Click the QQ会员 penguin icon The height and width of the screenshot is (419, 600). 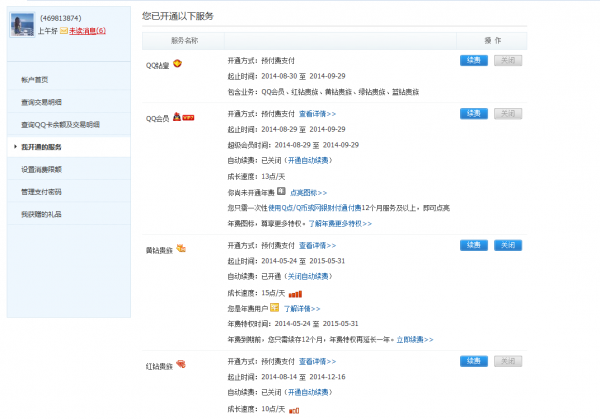coord(177,117)
